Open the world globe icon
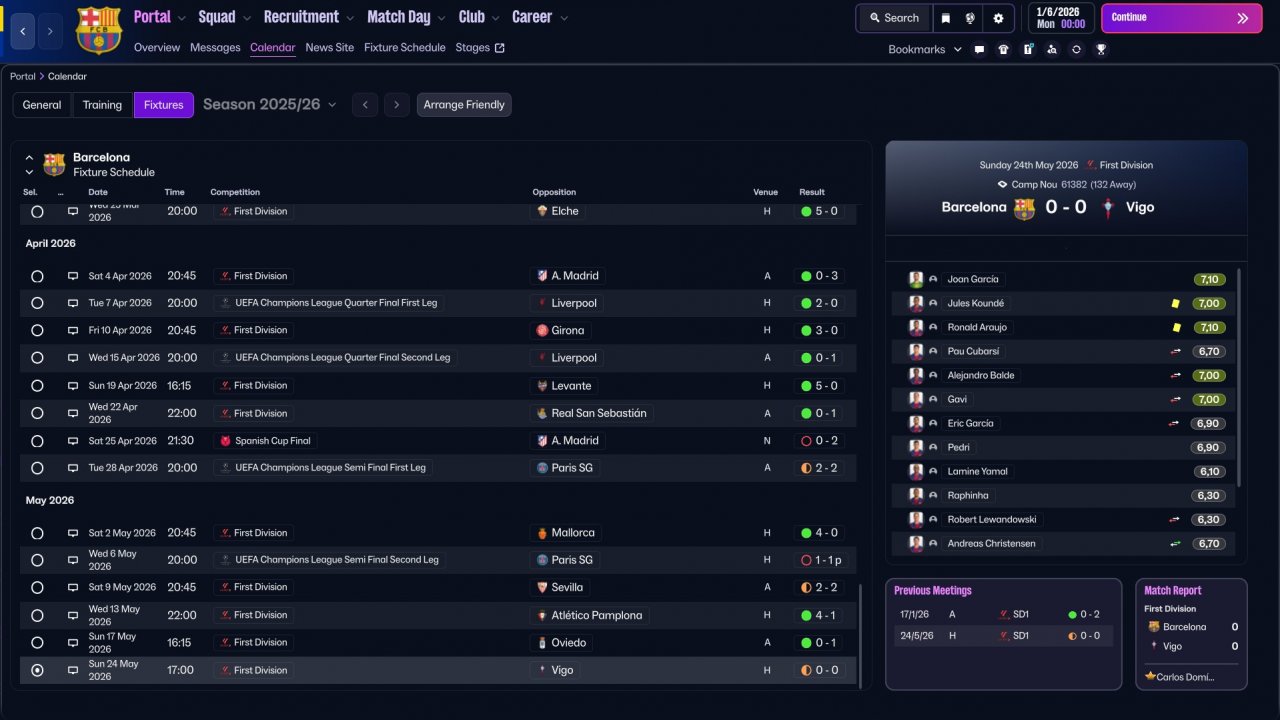 click(970, 18)
